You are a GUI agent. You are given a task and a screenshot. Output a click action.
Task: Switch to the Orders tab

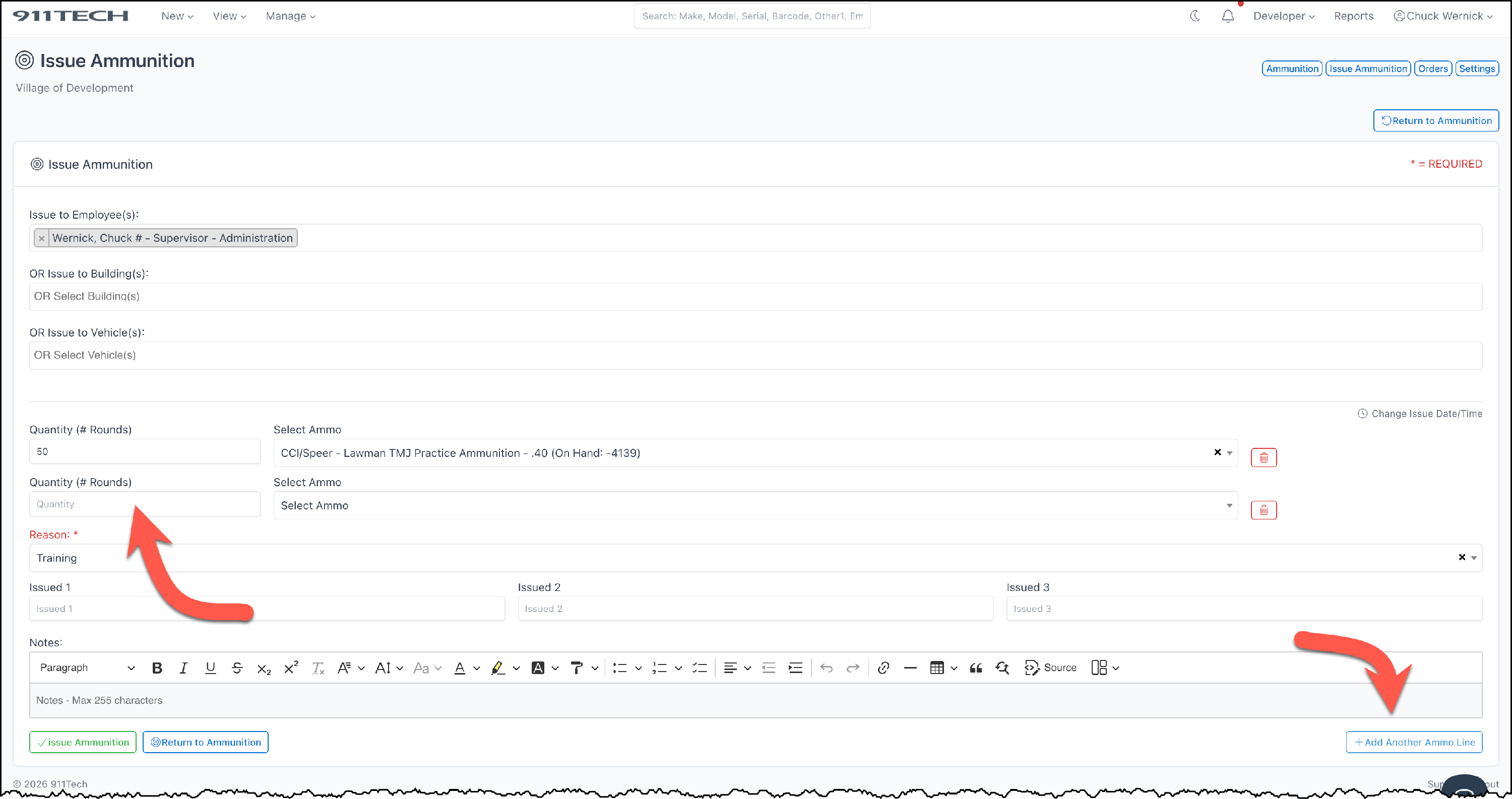1433,69
